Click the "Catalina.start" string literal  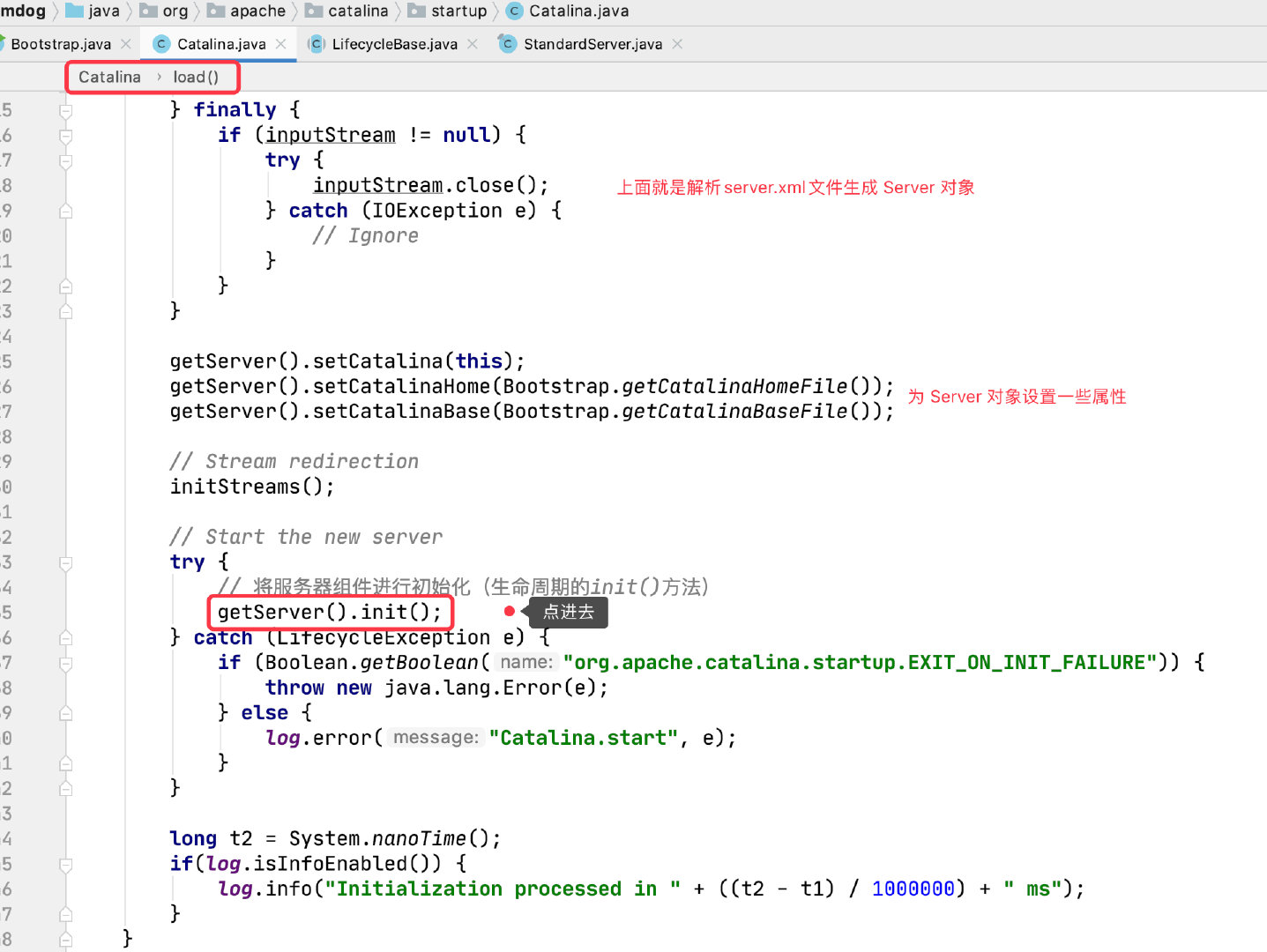click(584, 738)
